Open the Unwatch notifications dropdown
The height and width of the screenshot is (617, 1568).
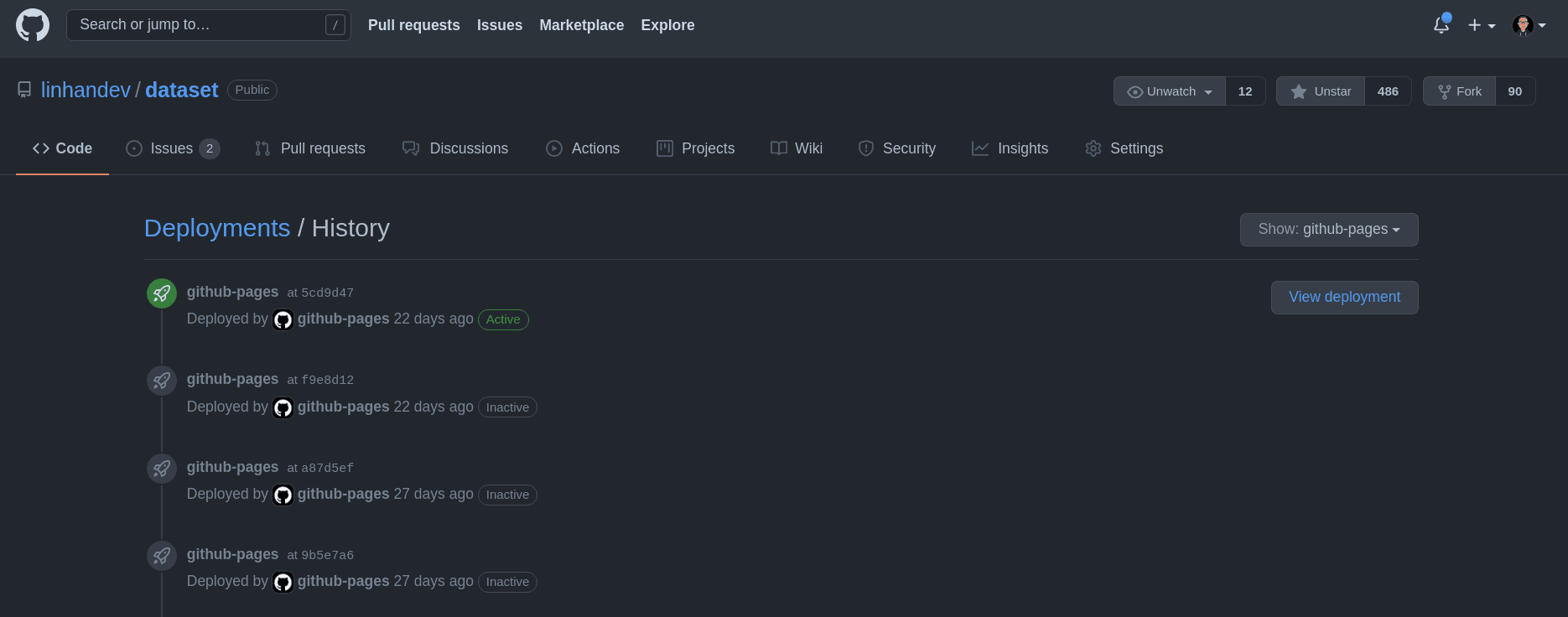(x=1170, y=91)
